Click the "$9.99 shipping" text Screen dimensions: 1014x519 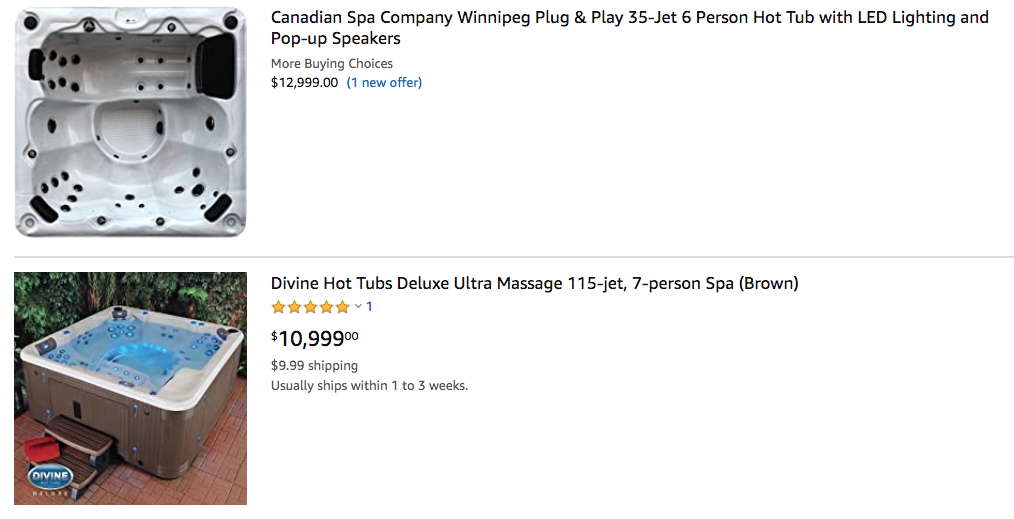pyautogui.click(x=314, y=365)
